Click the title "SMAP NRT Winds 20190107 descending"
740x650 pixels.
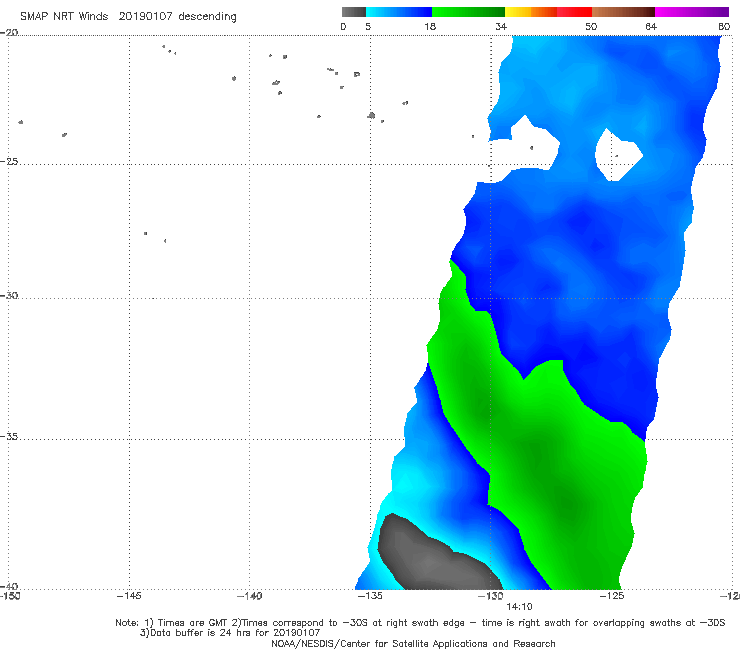(128, 17)
